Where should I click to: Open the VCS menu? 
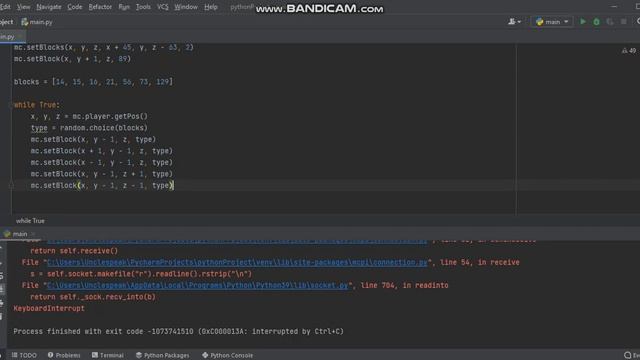click(162, 7)
